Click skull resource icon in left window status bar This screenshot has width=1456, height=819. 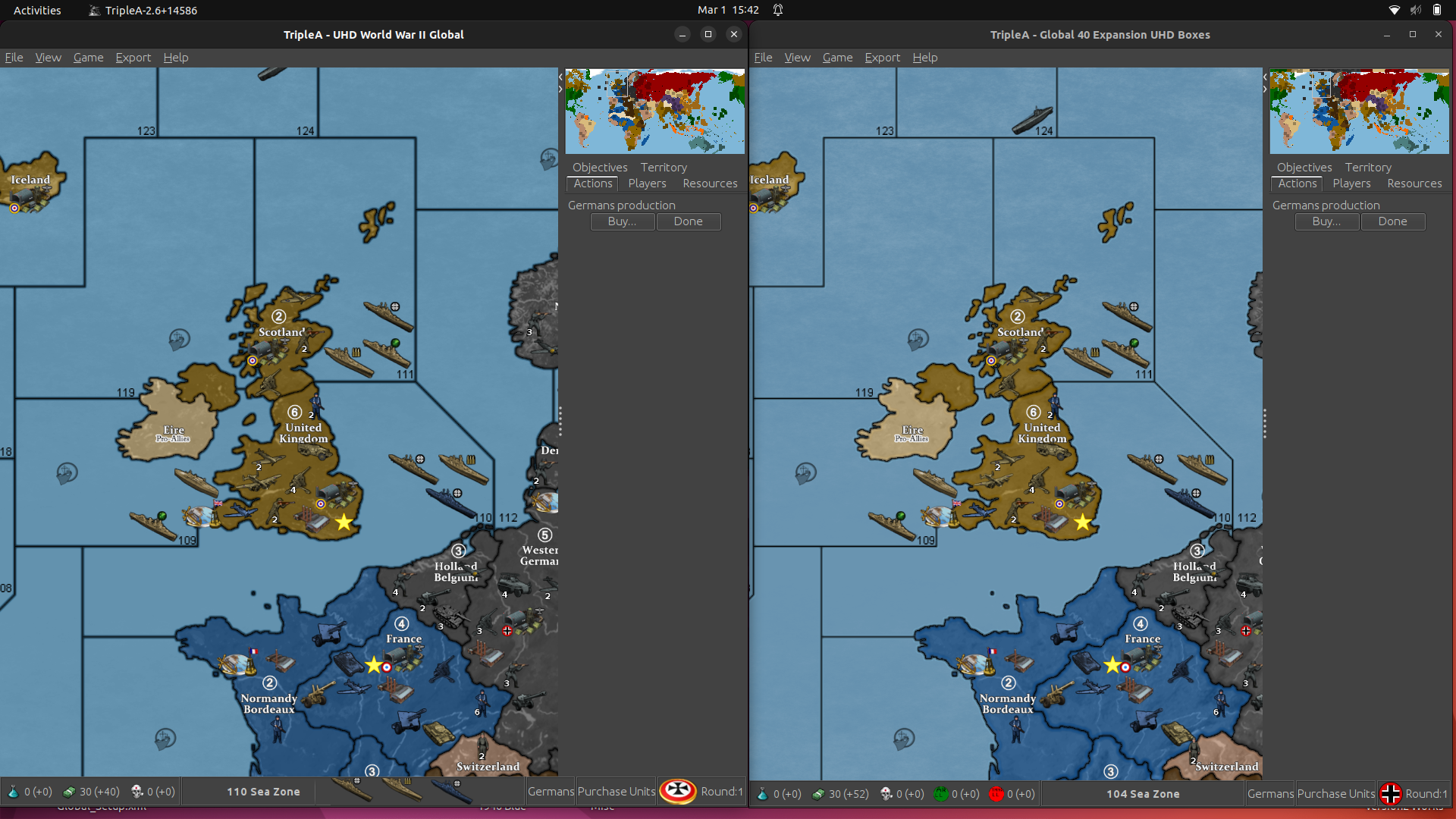(137, 792)
